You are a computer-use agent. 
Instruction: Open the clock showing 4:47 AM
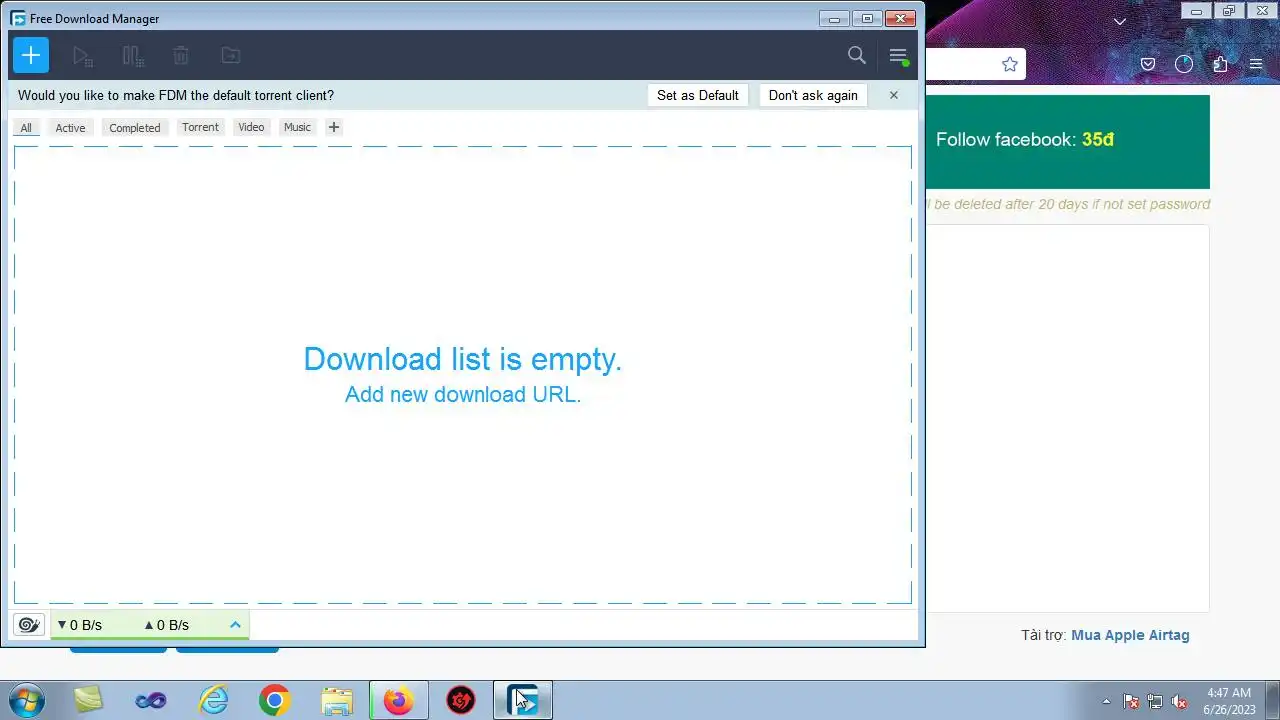(1229, 701)
